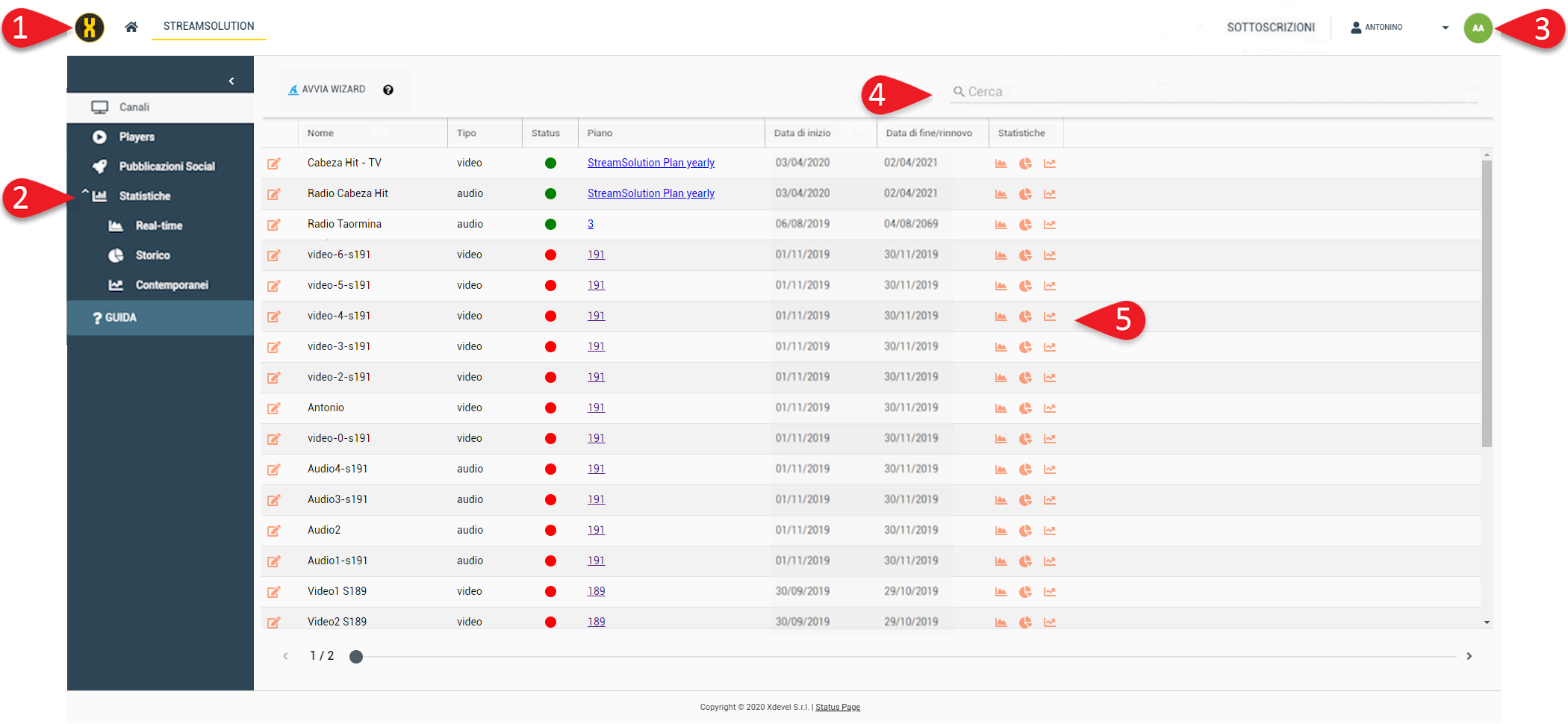The width and height of the screenshot is (1568, 724).
Task: Select the STREAMSOLUTION tab
Action: coord(209,26)
